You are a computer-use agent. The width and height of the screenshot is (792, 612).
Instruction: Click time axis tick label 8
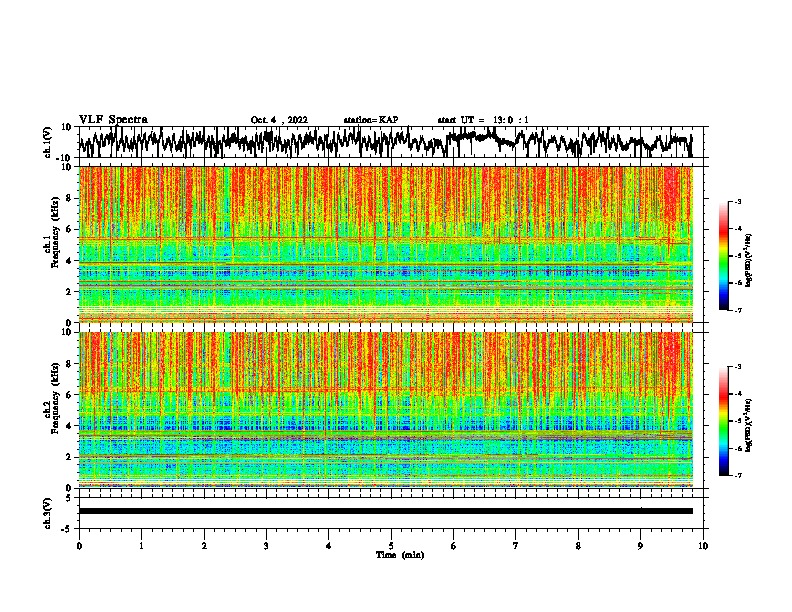click(578, 546)
